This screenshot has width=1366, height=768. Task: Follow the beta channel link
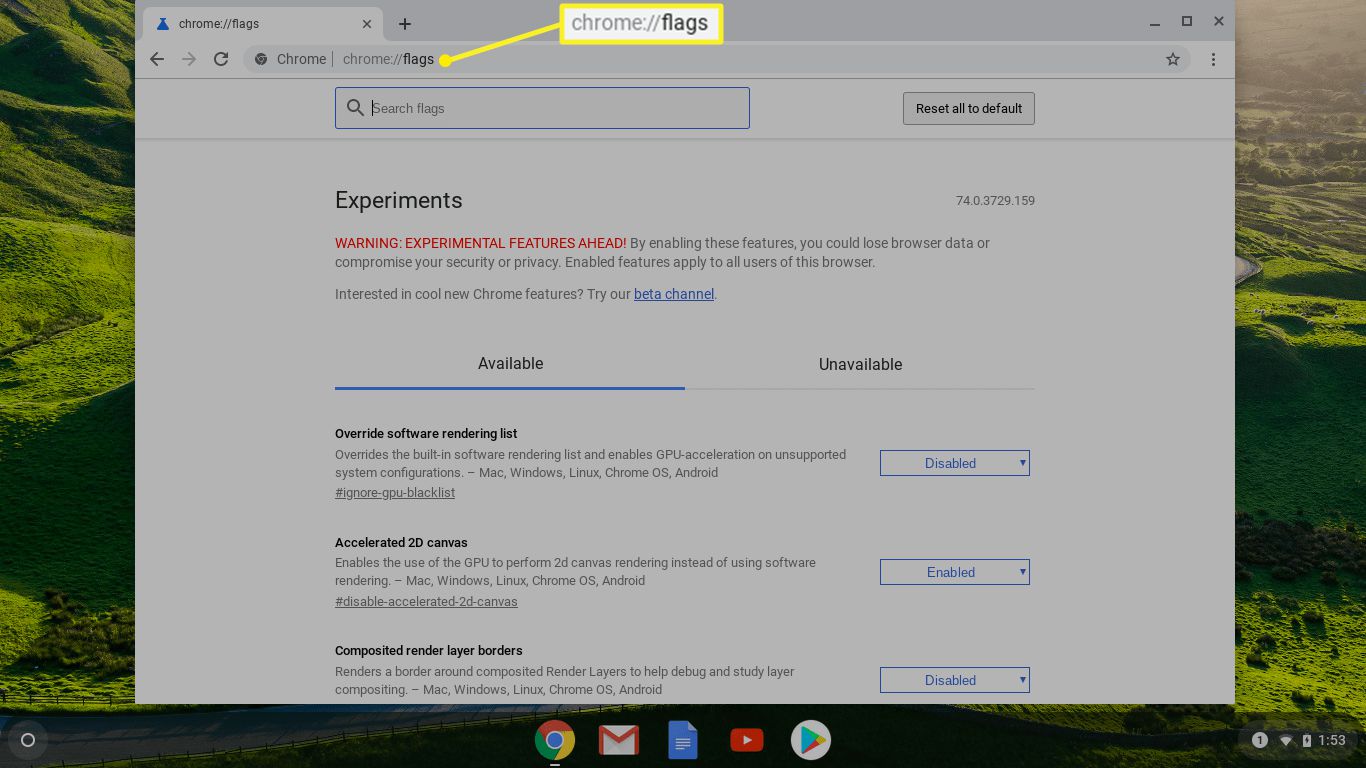coord(674,294)
